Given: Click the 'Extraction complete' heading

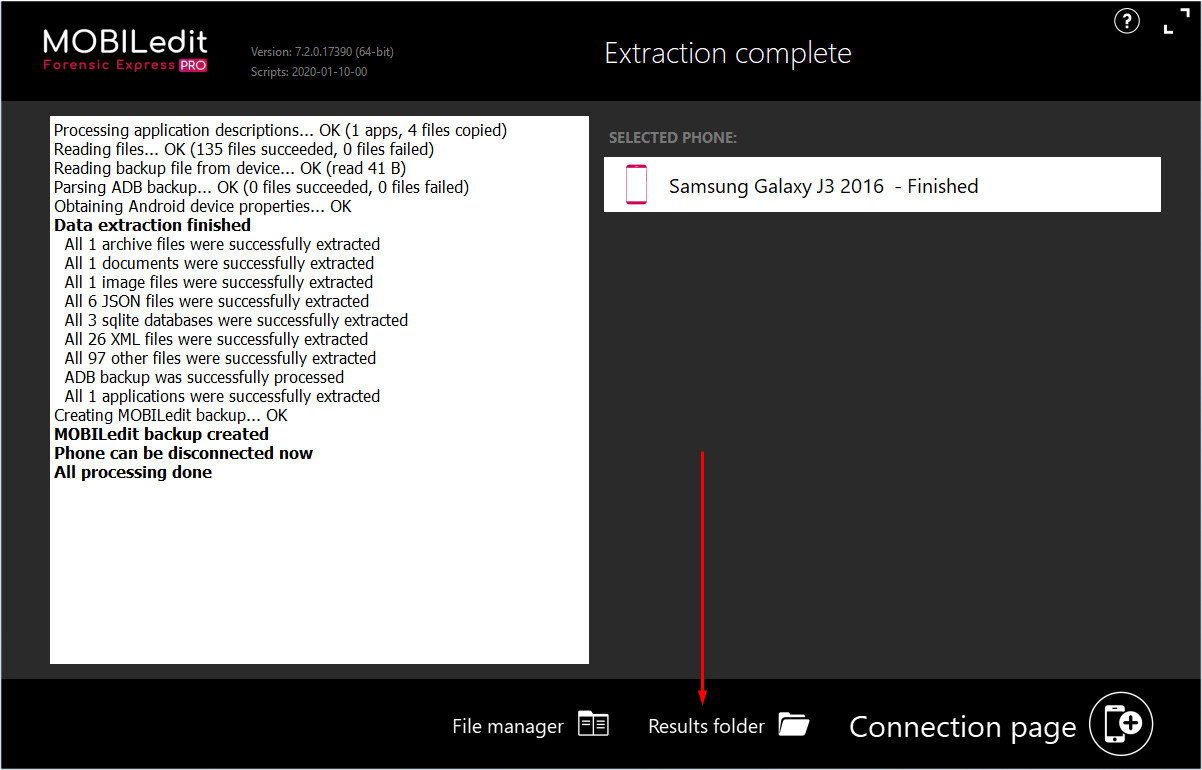Looking at the screenshot, I should tap(728, 53).
